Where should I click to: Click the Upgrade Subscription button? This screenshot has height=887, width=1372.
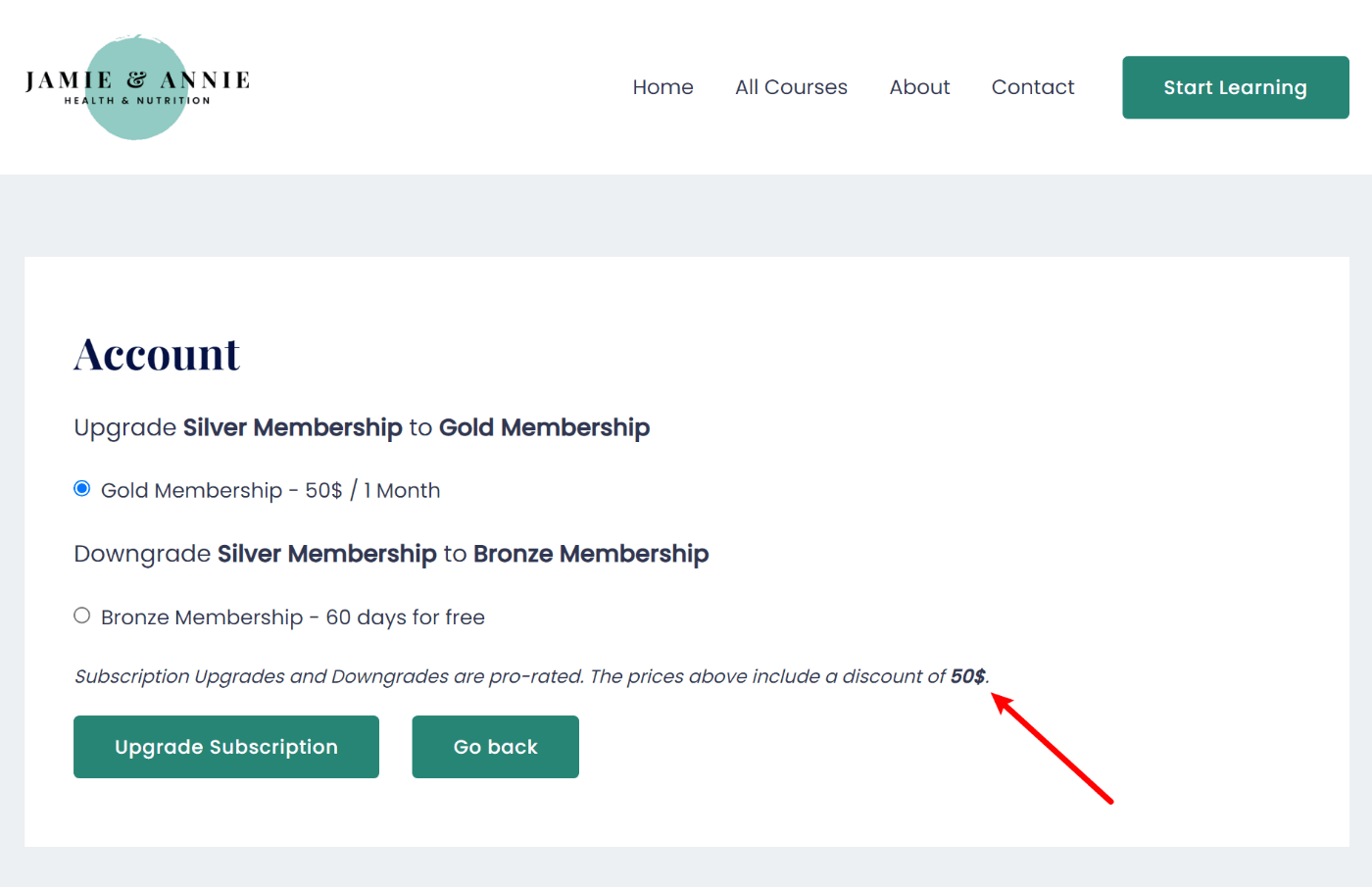click(x=226, y=747)
